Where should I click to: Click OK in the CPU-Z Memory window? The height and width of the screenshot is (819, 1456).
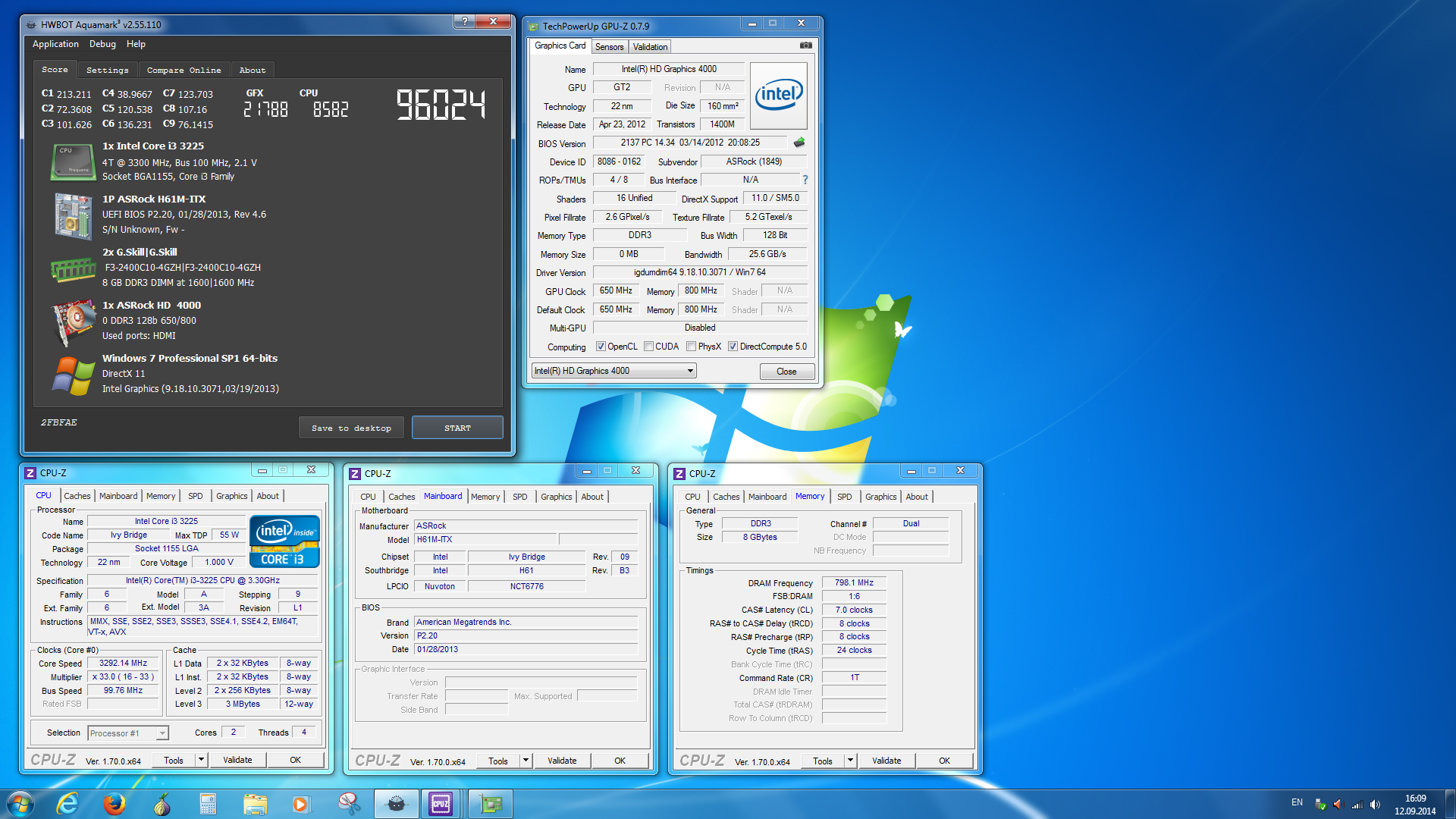click(944, 761)
